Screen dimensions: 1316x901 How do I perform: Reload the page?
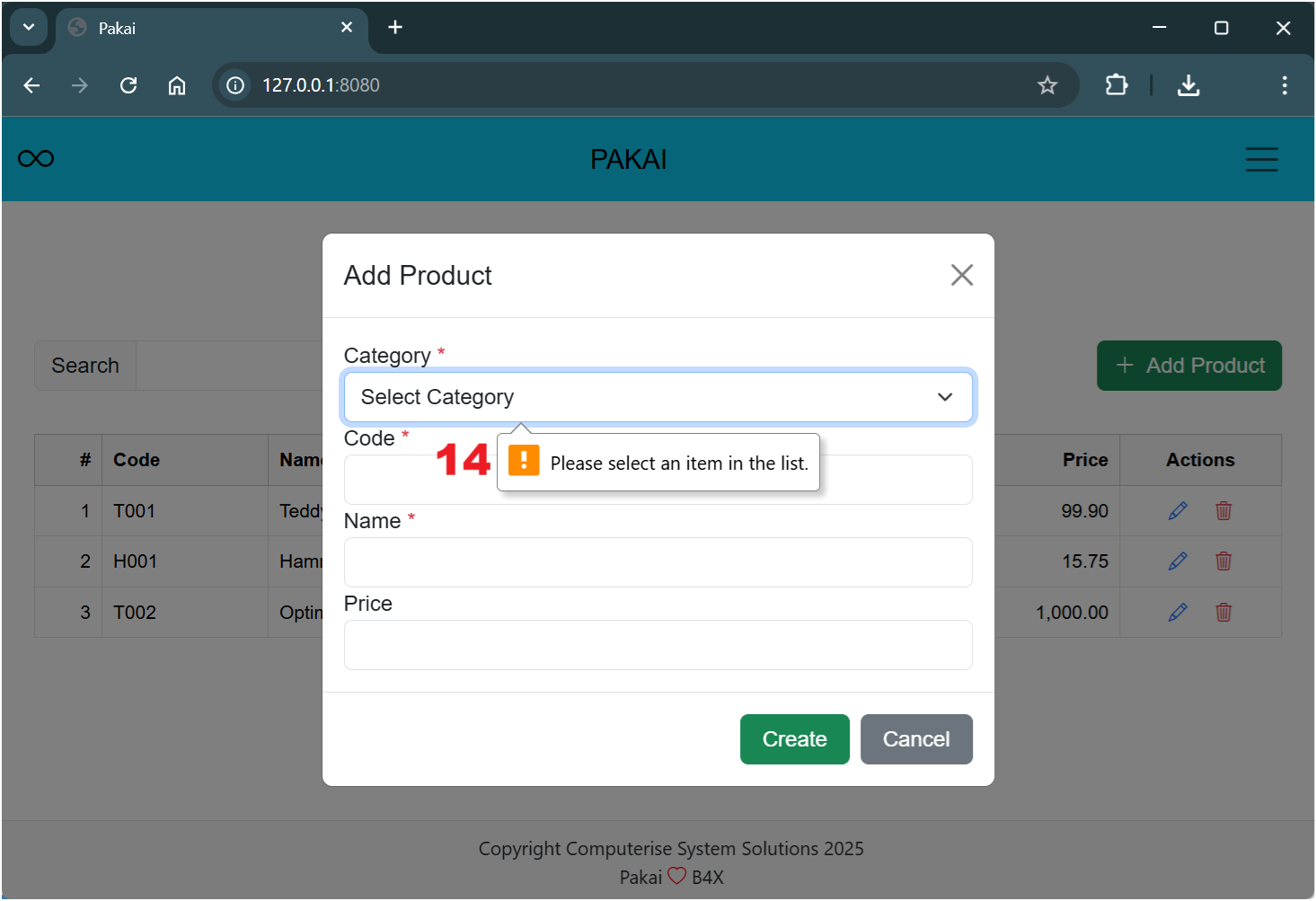tap(128, 85)
